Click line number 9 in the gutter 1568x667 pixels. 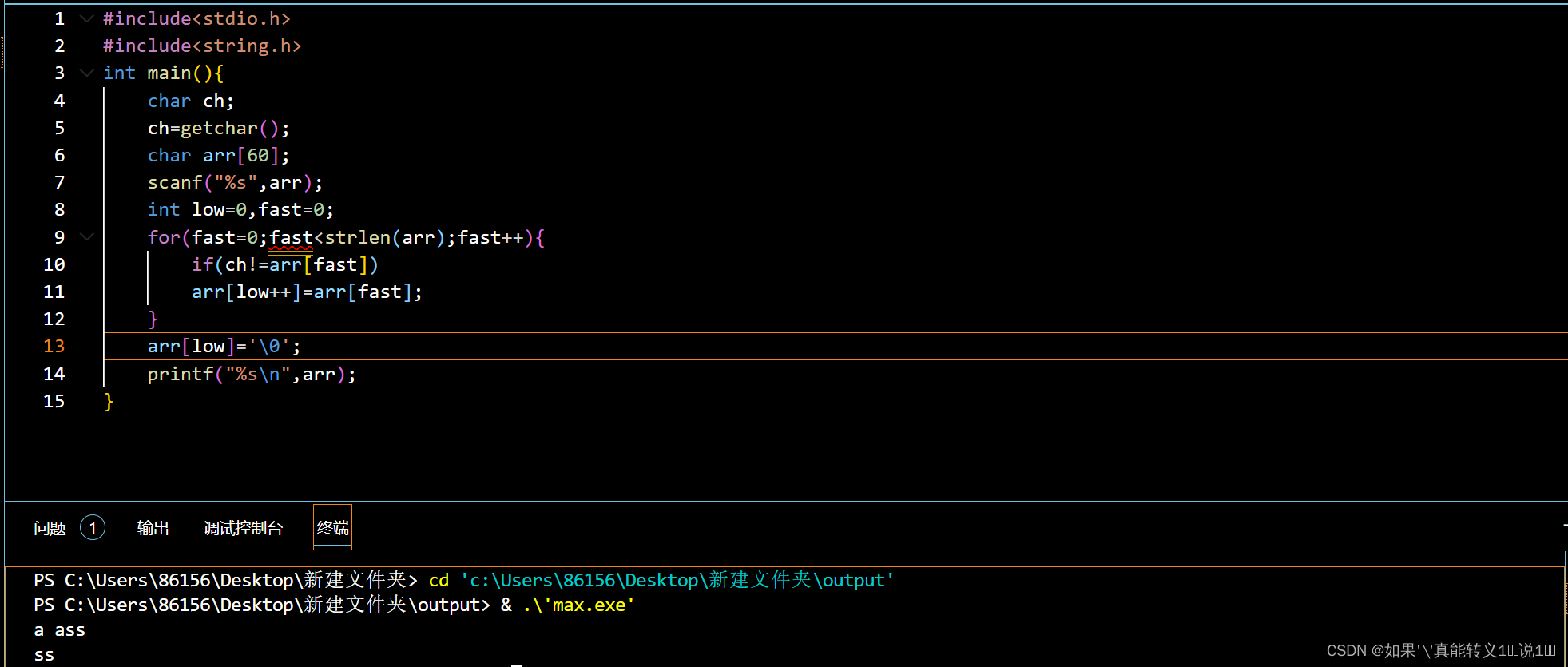point(59,237)
